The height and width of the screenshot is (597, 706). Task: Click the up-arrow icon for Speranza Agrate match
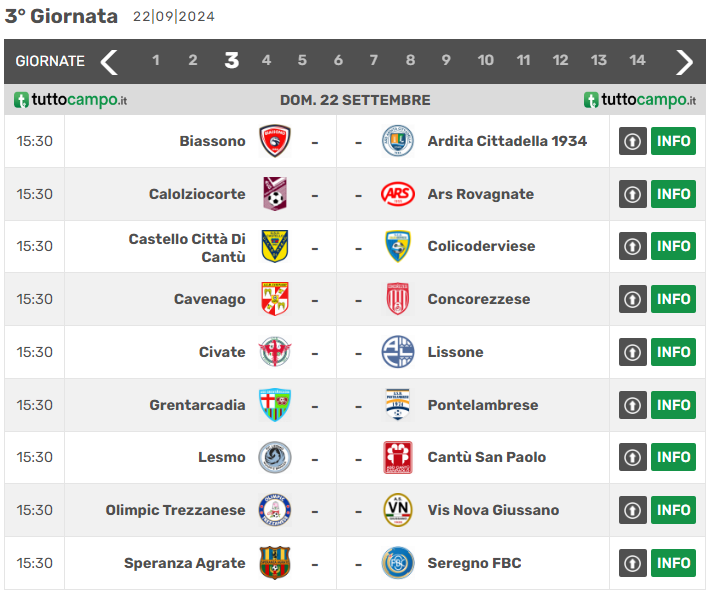point(632,563)
